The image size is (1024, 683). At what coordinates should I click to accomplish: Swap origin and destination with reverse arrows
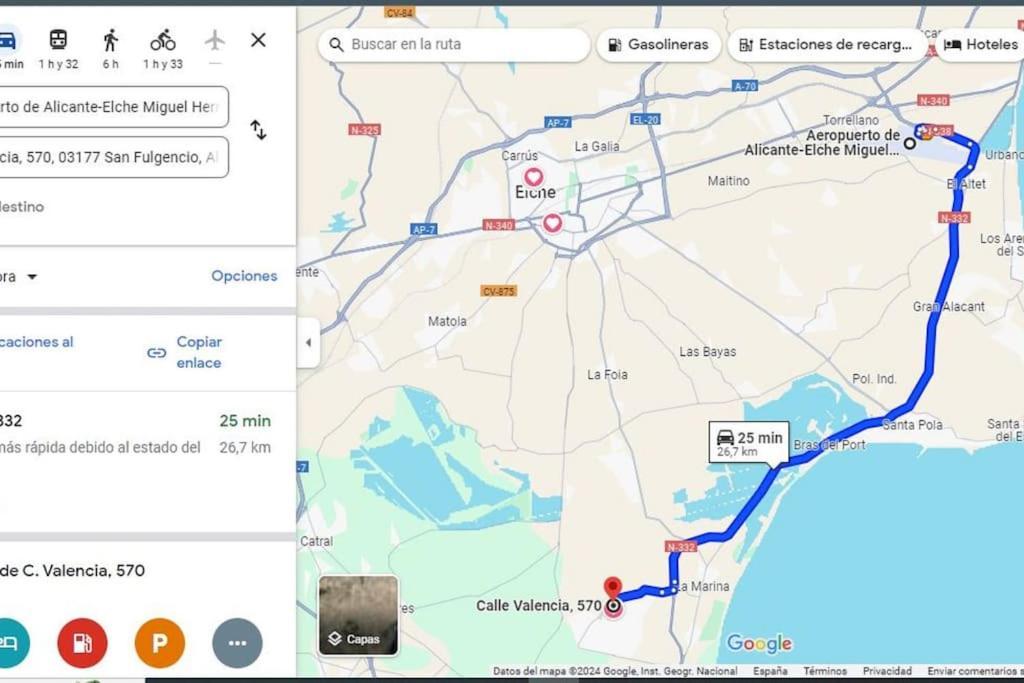pos(258,130)
